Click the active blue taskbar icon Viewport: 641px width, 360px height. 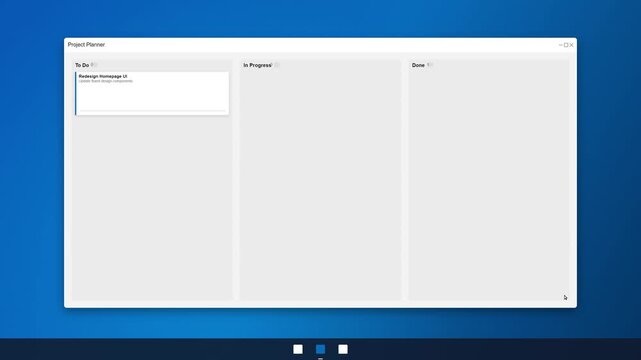click(x=320, y=349)
